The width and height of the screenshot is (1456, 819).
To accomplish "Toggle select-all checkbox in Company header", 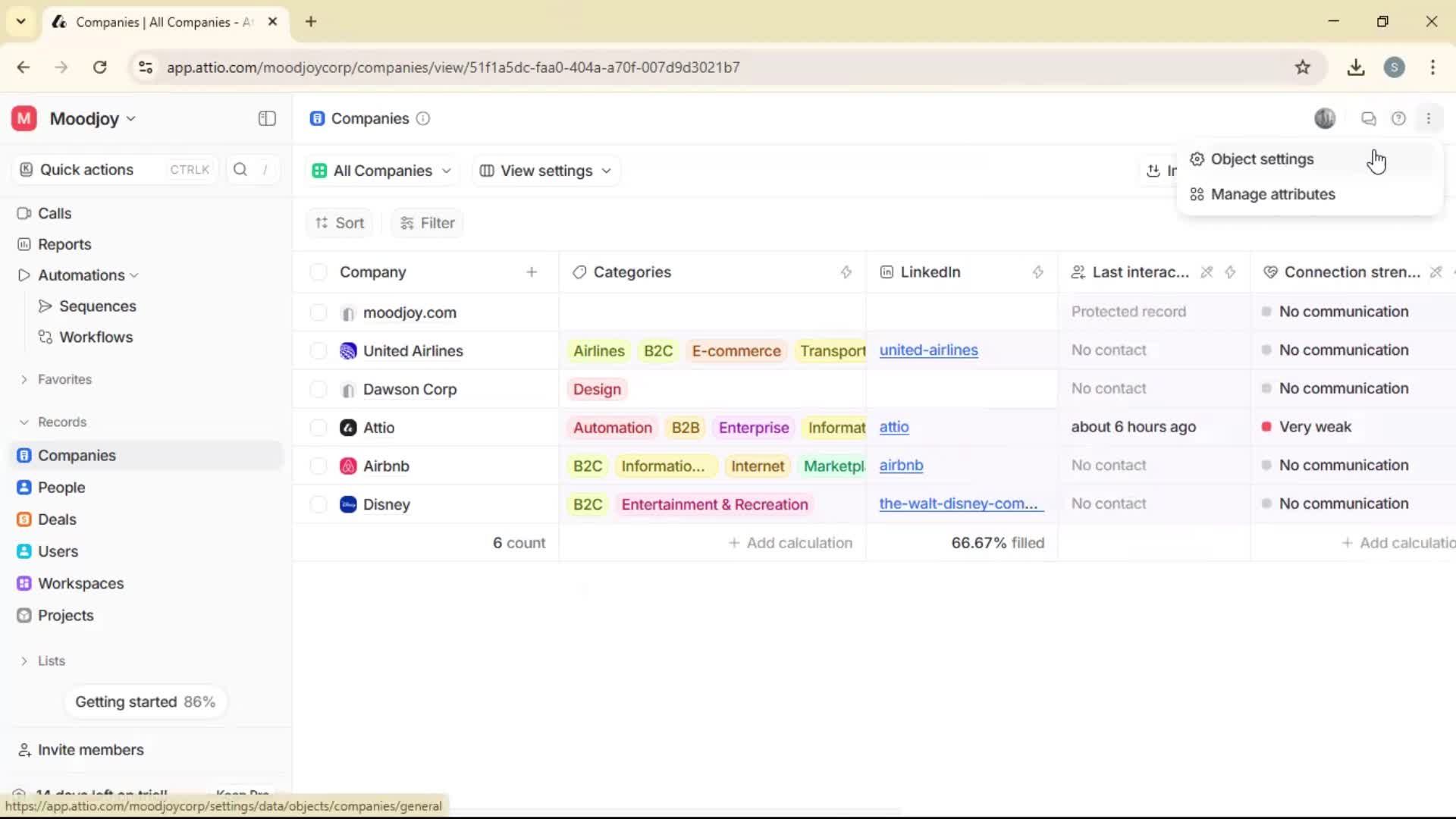I will pos(318,272).
